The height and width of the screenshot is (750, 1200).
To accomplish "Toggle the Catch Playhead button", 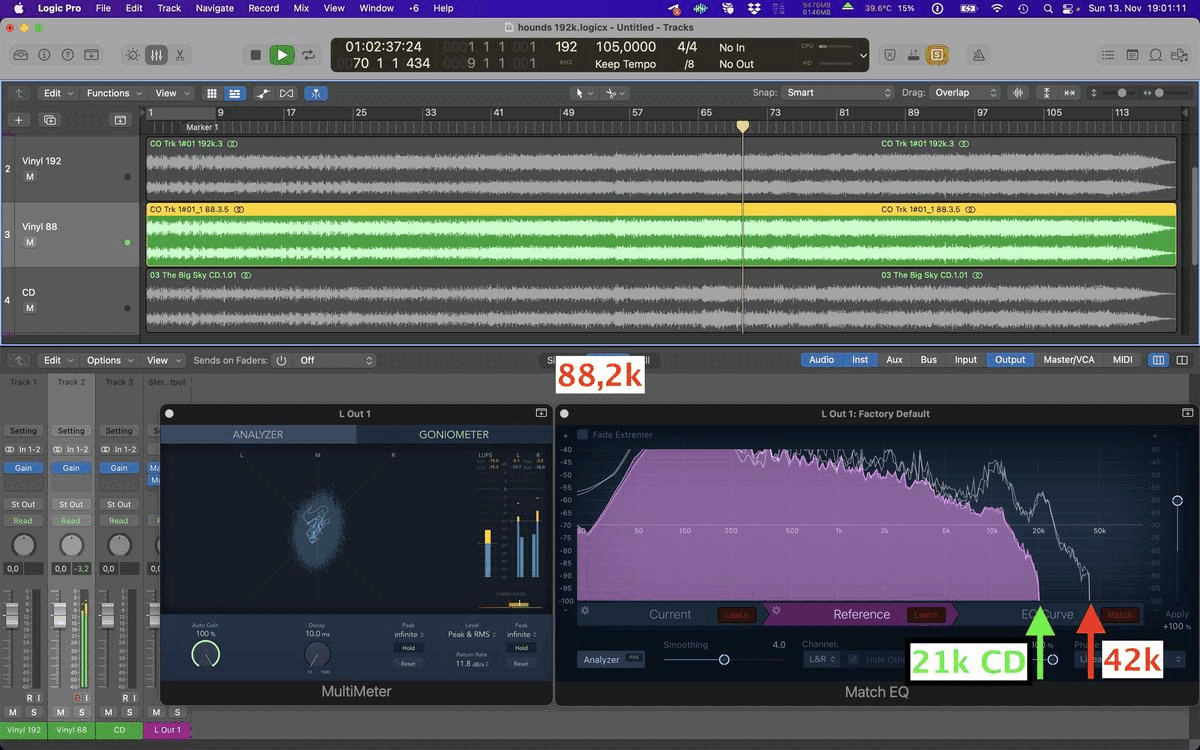I will pyautogui.click(x=315, y=93).
